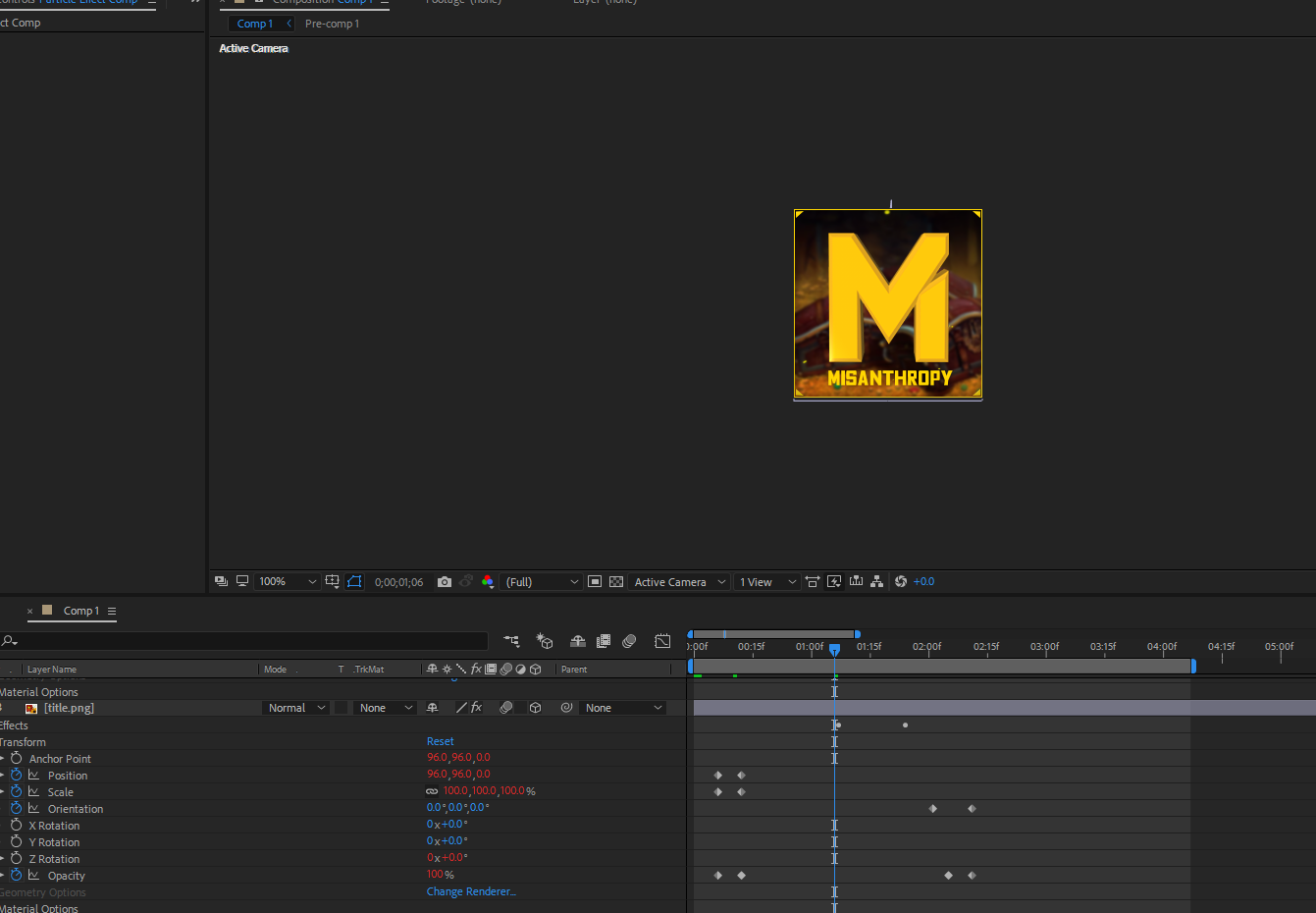The width and height of the screenshot is (1316, 913).
Task: Toggle the Orientation stopwatch
Action: pos(16,808)
